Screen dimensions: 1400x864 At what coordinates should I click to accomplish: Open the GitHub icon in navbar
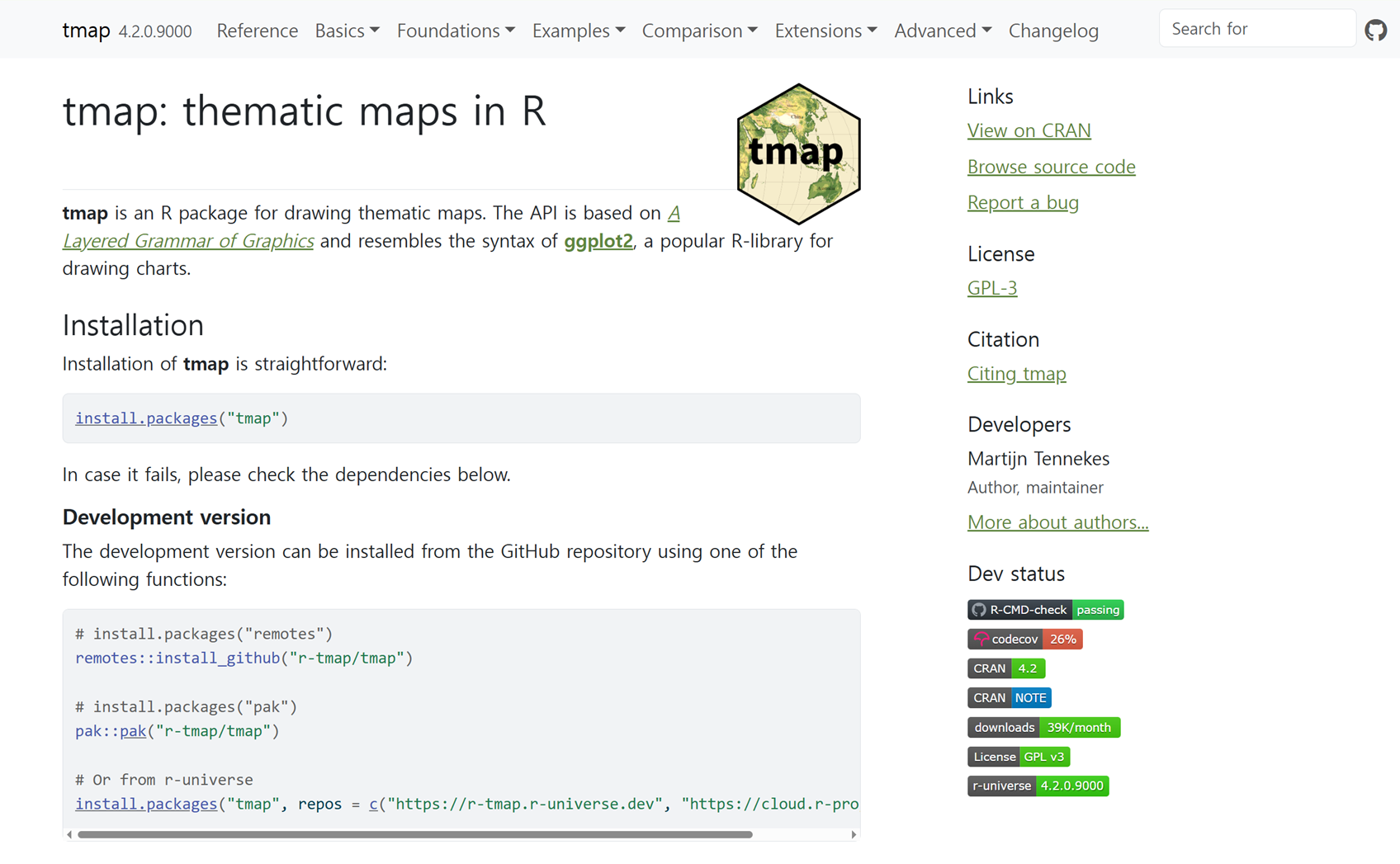click(1375, 31)
